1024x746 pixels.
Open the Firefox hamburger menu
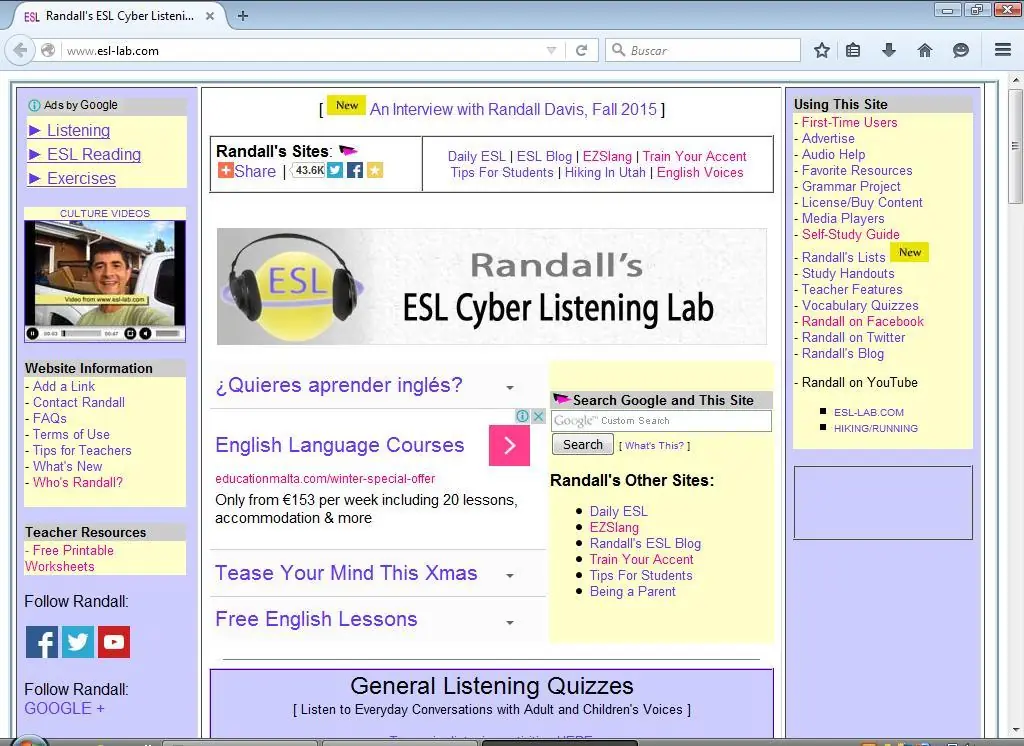(1003, 50)
